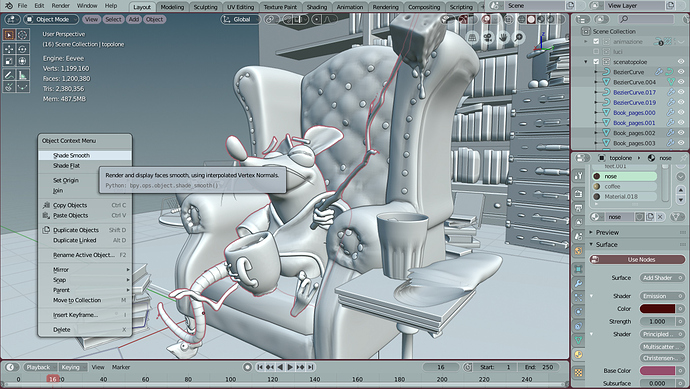Select the Select Box tool
Viewport: 690px width, 389px height.
(x=9, y=35)
